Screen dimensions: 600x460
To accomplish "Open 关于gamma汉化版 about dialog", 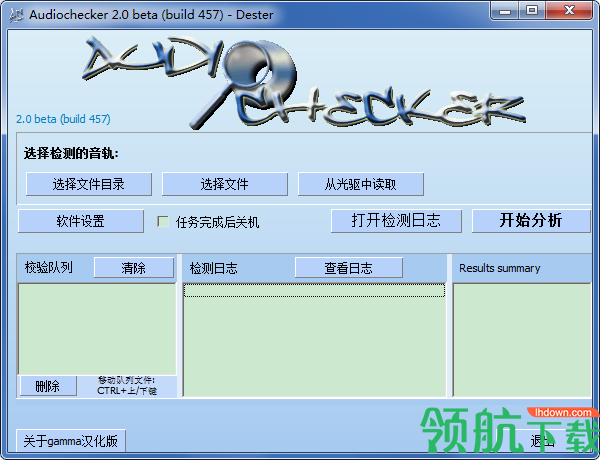I will click(x=71, y=441).
